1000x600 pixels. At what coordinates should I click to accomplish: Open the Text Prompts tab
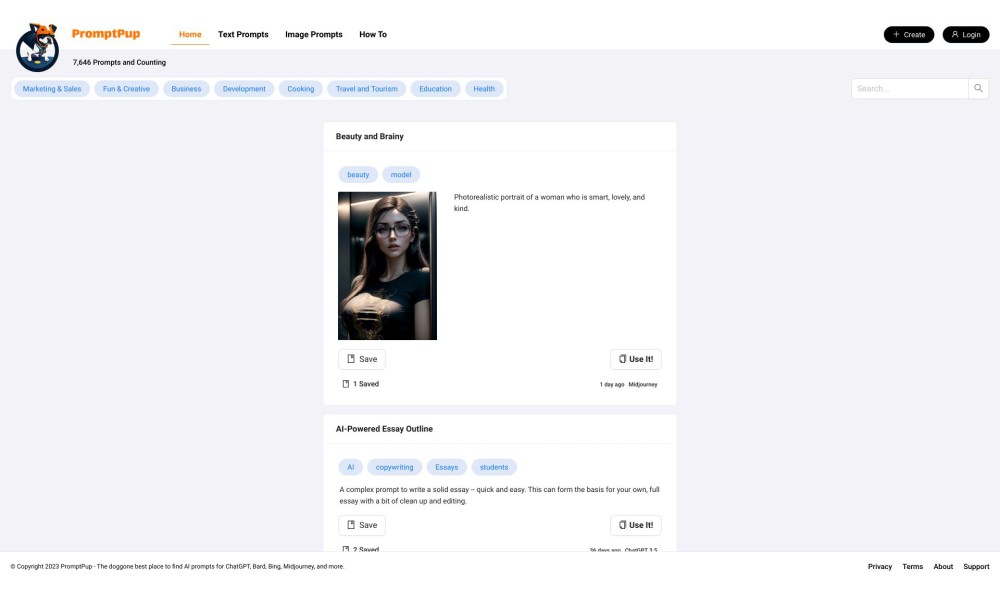243,34
